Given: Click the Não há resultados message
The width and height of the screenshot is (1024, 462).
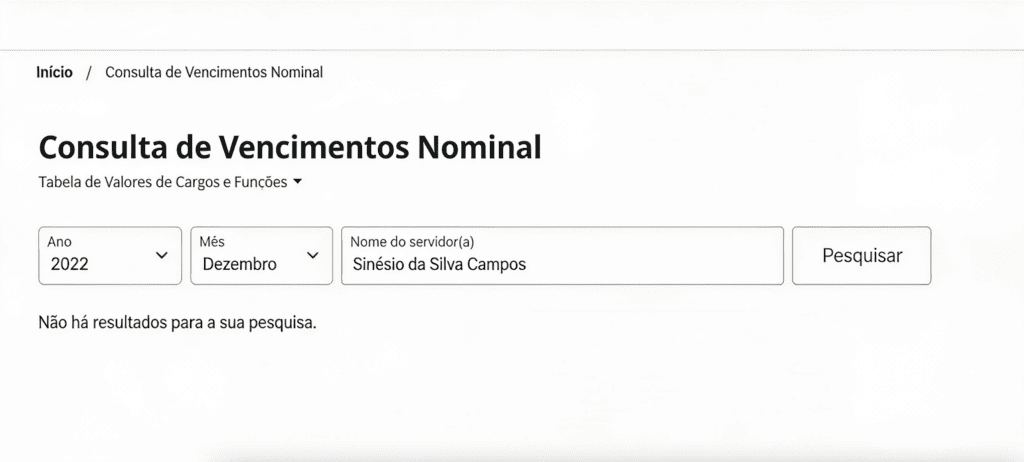Looking at the screenshot, I should [178, 323].
